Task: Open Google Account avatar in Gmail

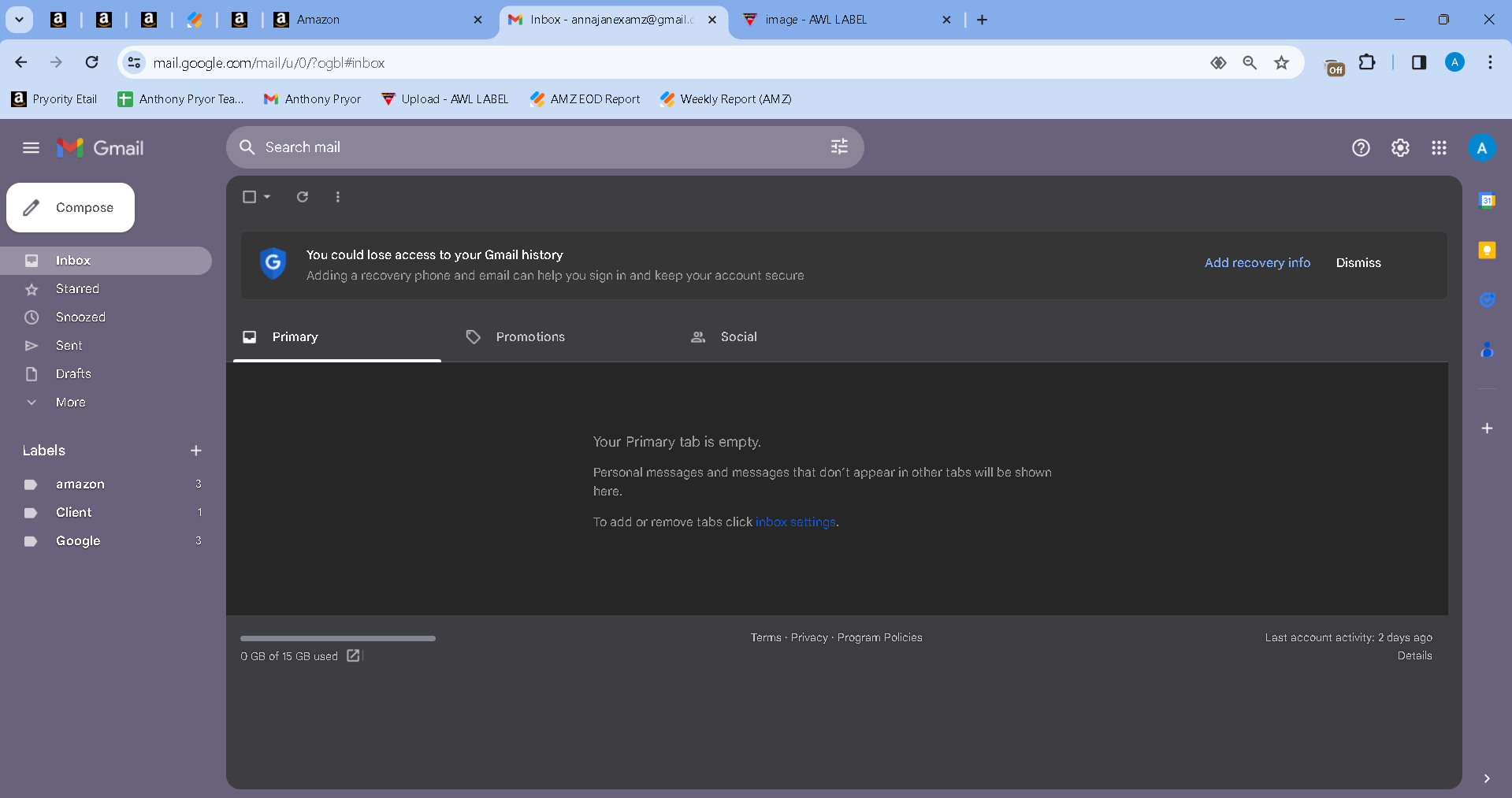Action: pos(1481,147)
